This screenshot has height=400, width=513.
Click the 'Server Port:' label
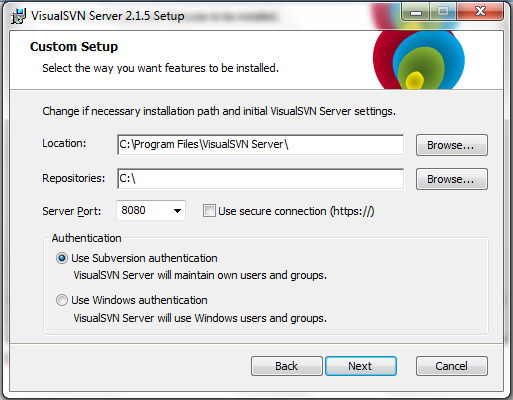point(71,211)
